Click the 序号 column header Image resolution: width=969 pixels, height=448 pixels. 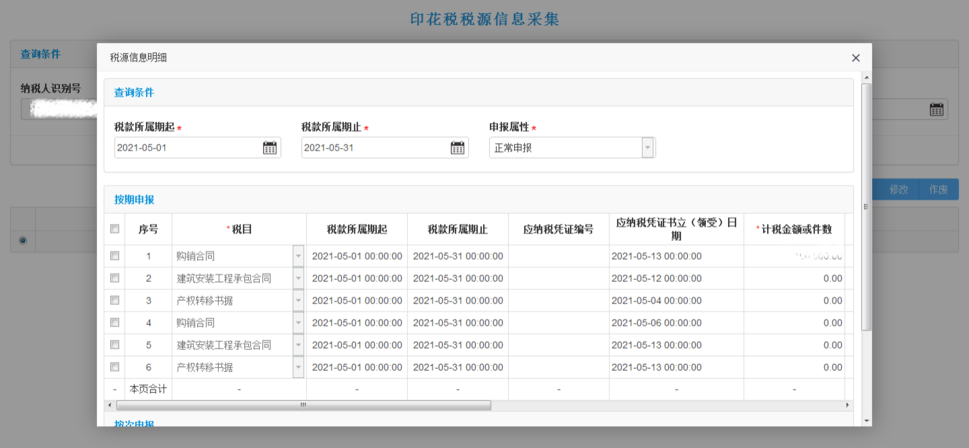coord(148,229)
